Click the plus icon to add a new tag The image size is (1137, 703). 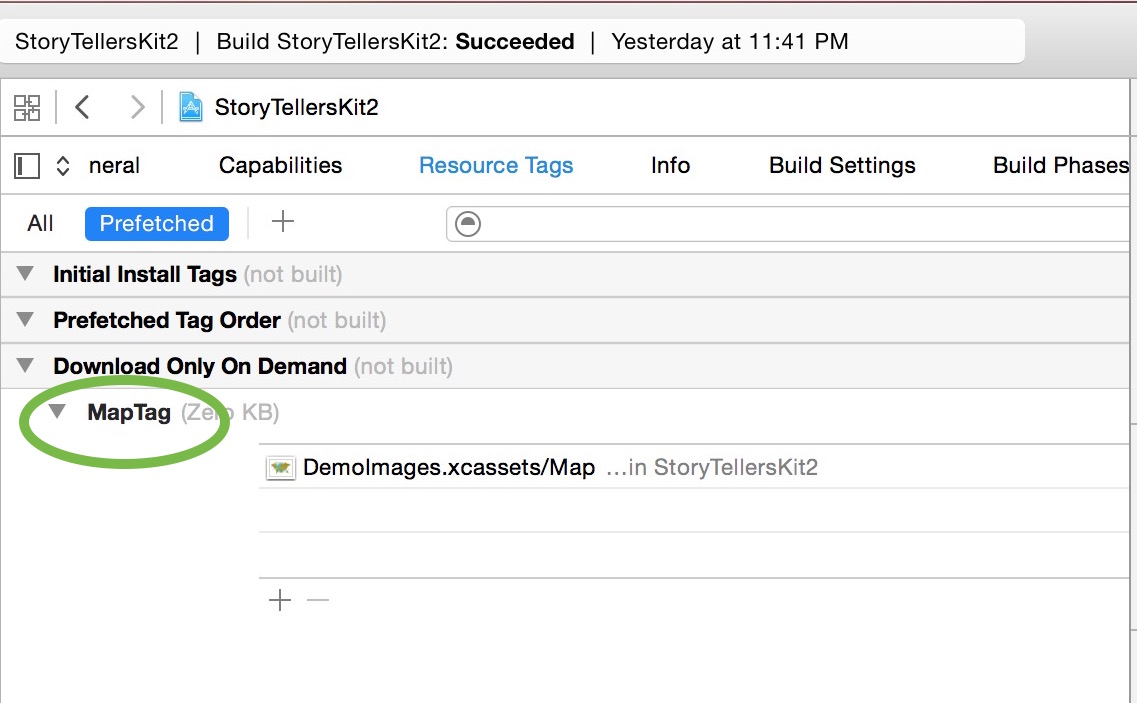pyautogui.click(x=282, y=222)
